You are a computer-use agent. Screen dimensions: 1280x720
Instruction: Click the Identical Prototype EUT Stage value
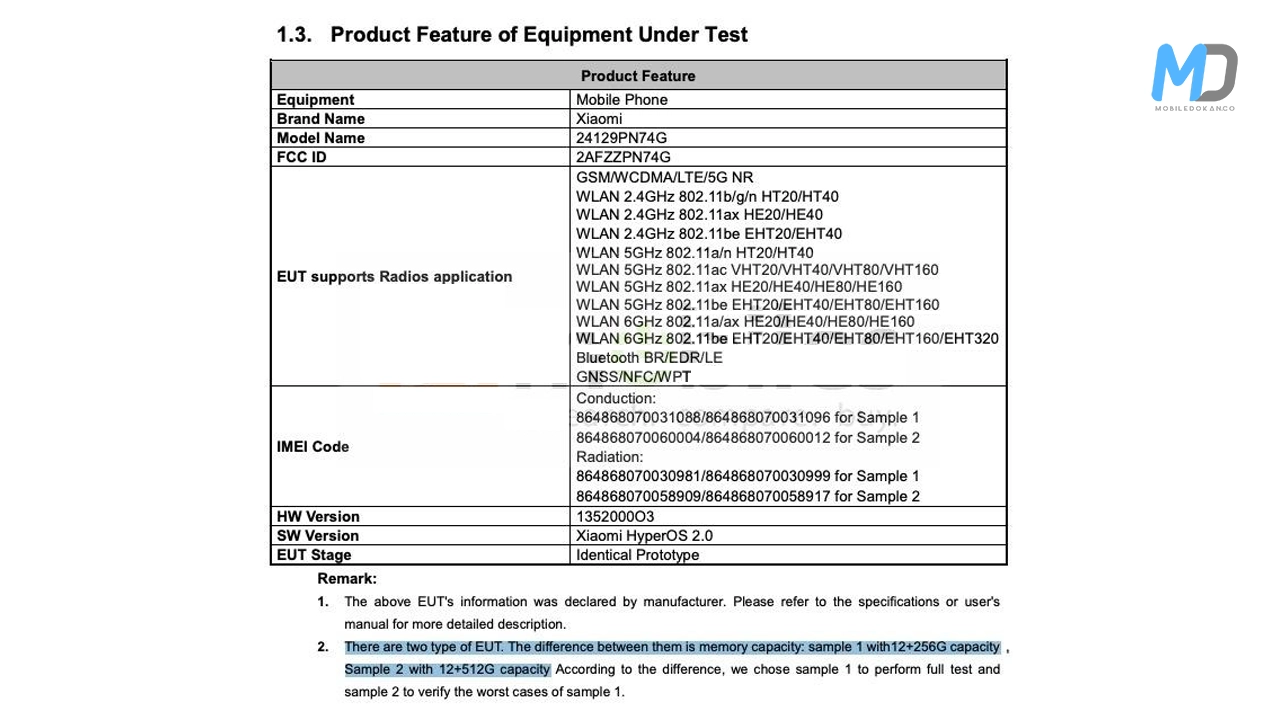coord(637,555)
